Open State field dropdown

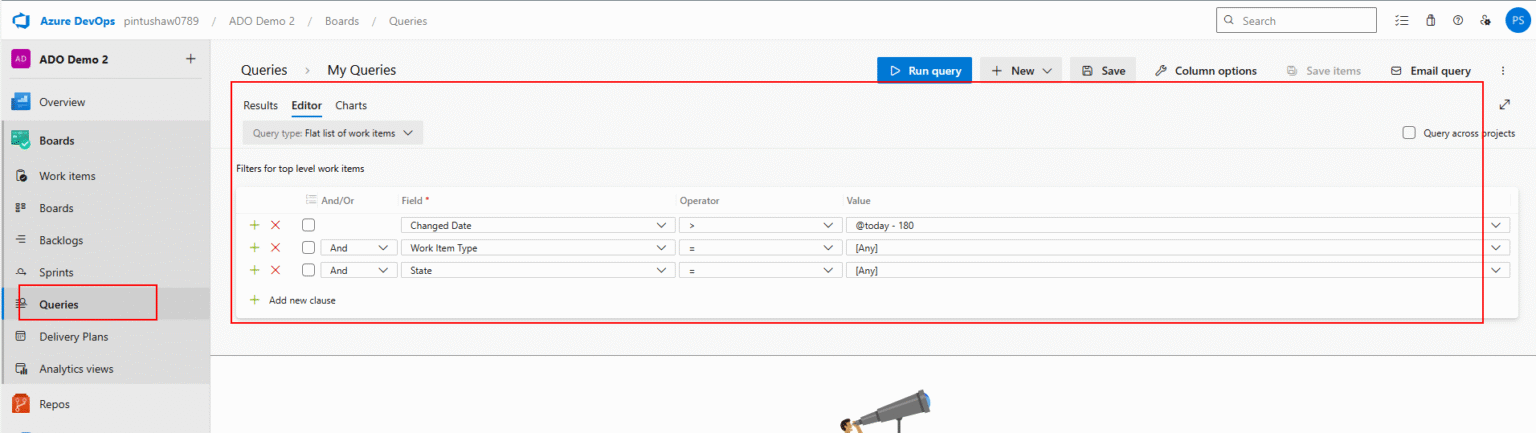[538, 270]
